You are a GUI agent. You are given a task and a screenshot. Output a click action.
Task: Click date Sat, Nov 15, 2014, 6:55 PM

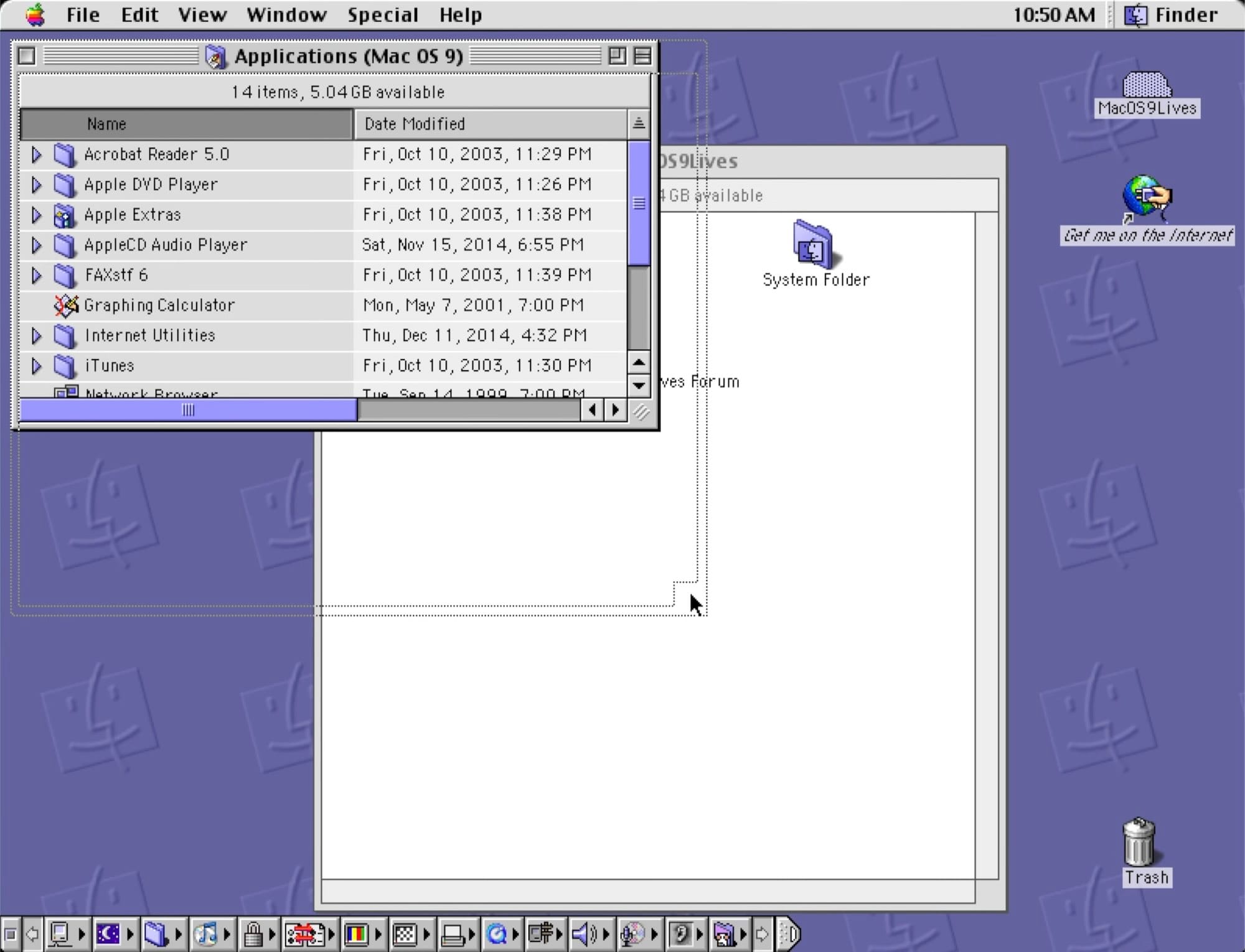pos(473,245)
